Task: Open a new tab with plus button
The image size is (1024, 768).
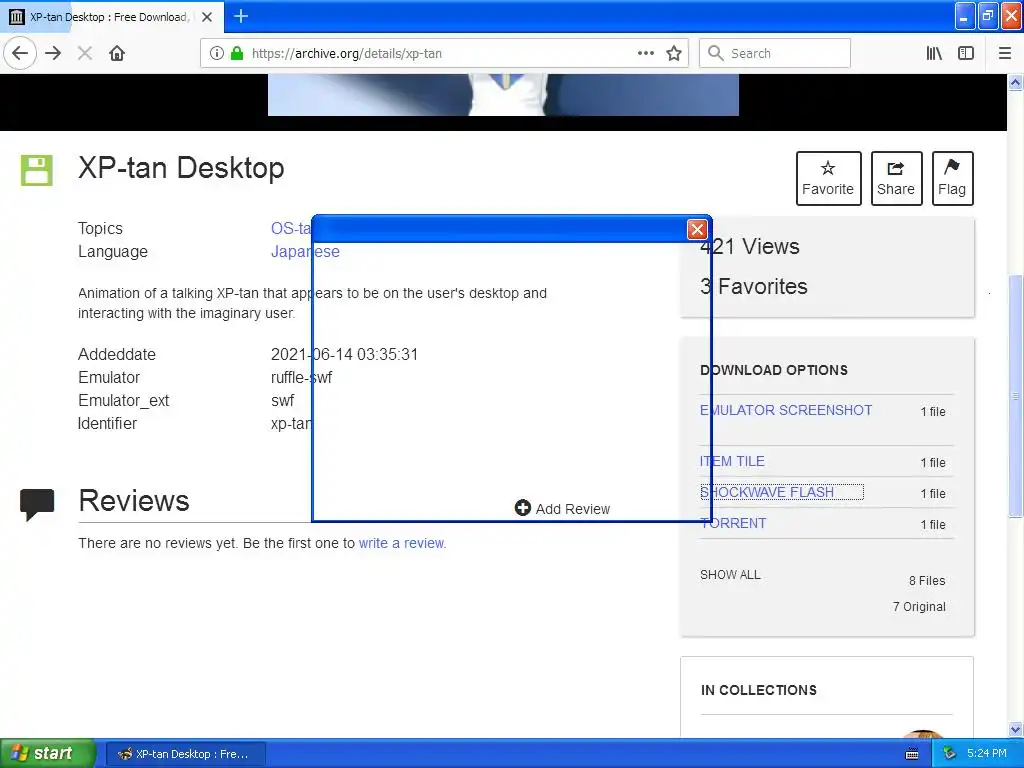Action: pyautogui.click(x=241, y=16)
